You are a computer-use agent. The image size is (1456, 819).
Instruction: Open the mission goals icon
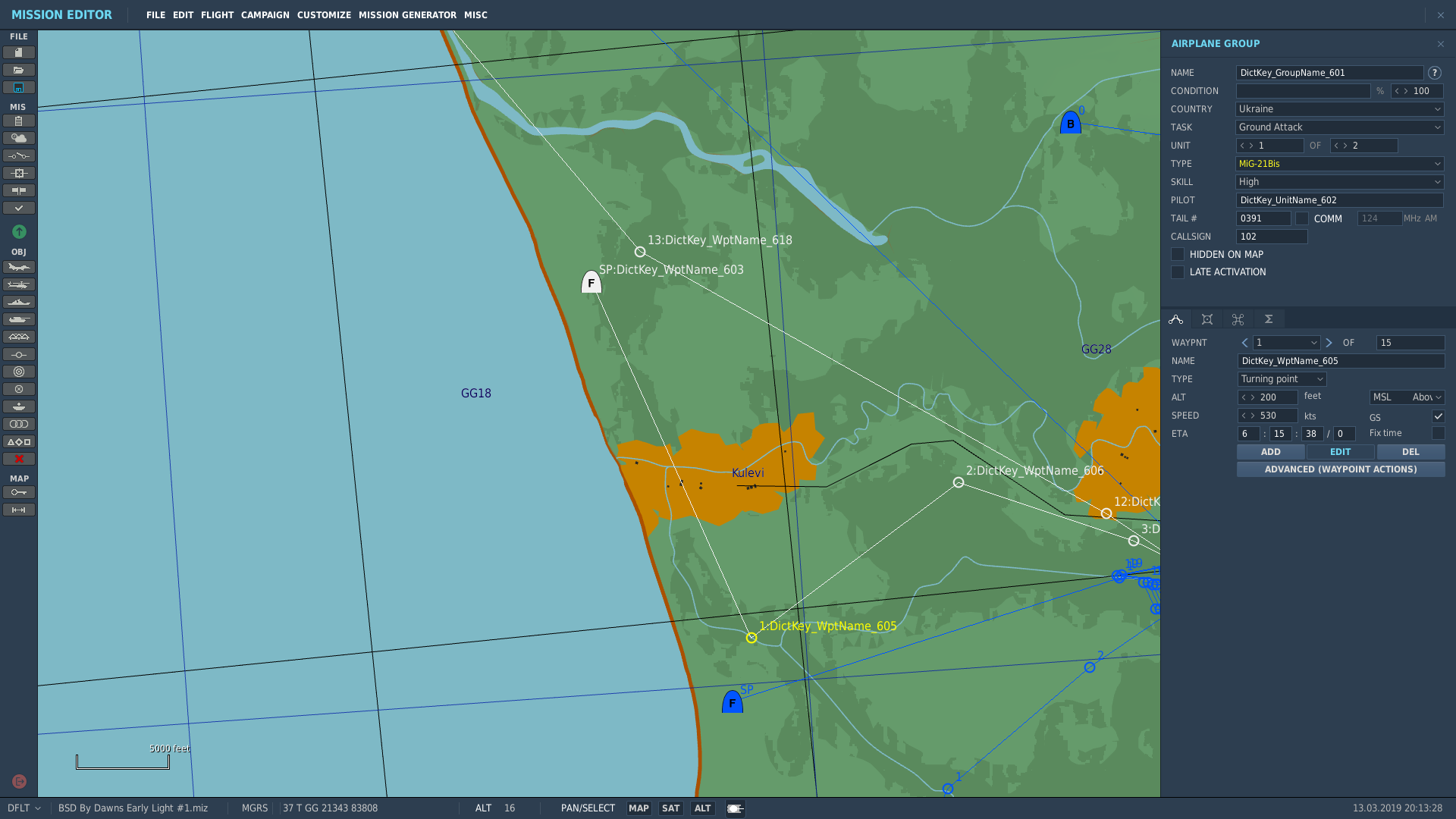[x=19, y=173]
